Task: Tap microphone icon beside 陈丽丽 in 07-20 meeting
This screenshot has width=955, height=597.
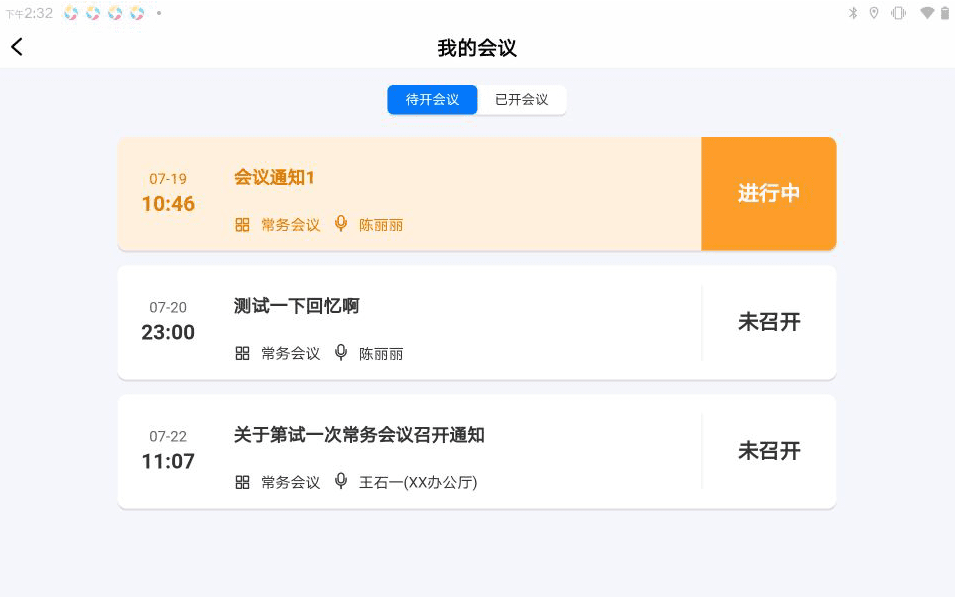Action: [x=341, y=352]
